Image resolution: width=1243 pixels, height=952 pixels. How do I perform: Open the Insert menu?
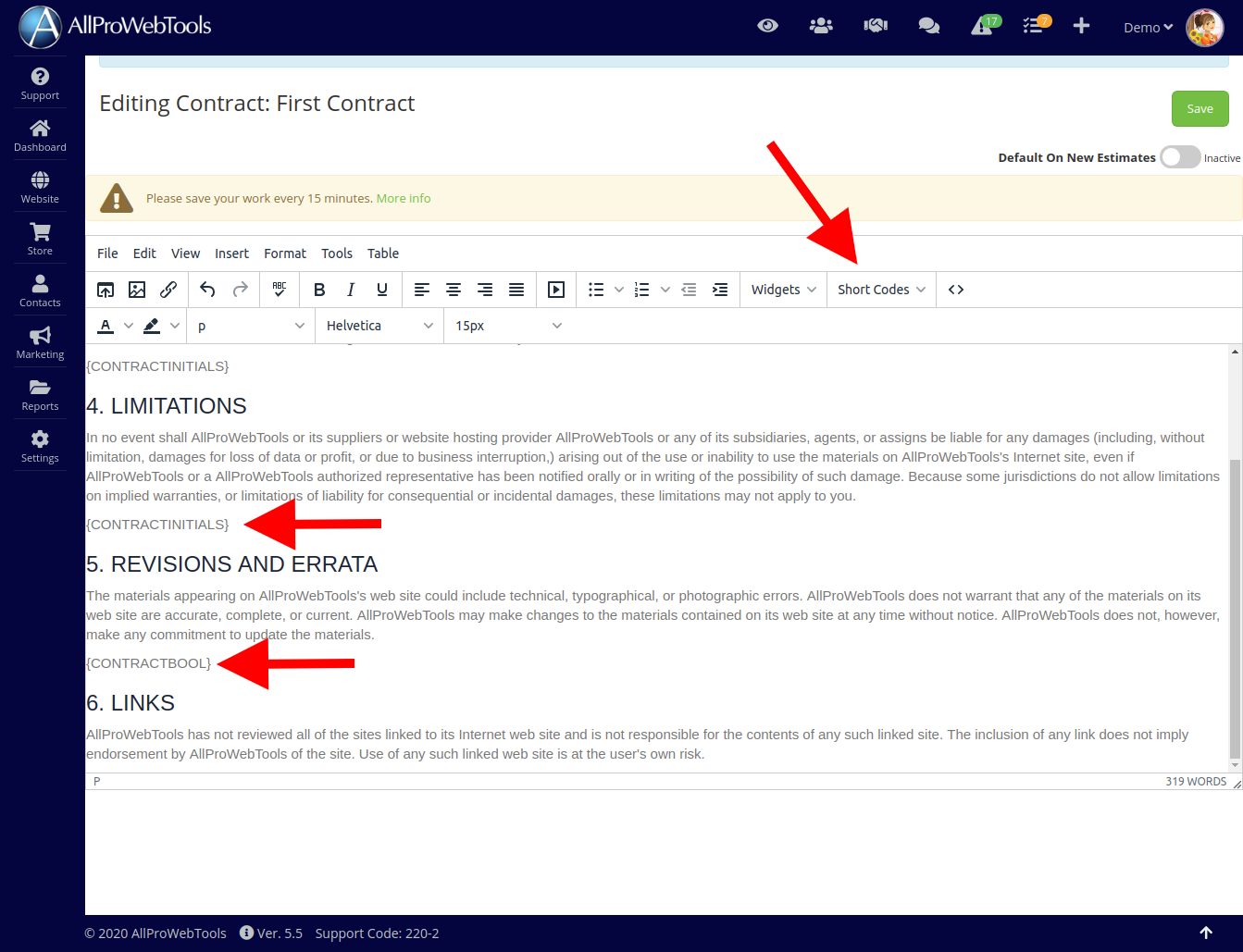click(231, 253)
